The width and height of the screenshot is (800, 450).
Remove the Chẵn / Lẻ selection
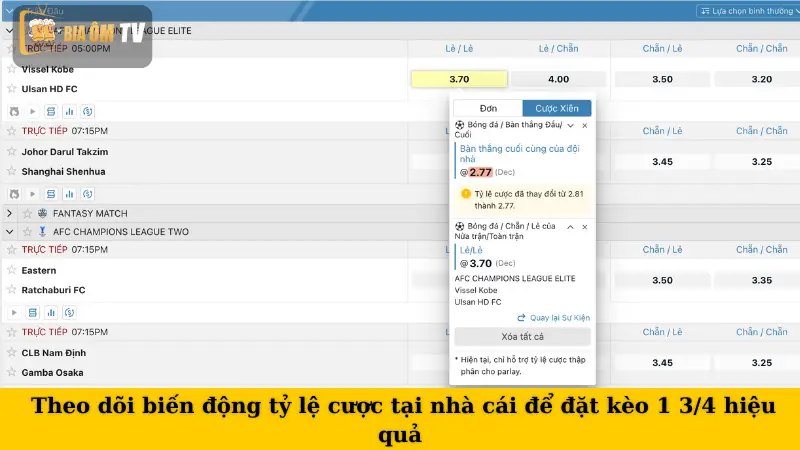(585, 227)
